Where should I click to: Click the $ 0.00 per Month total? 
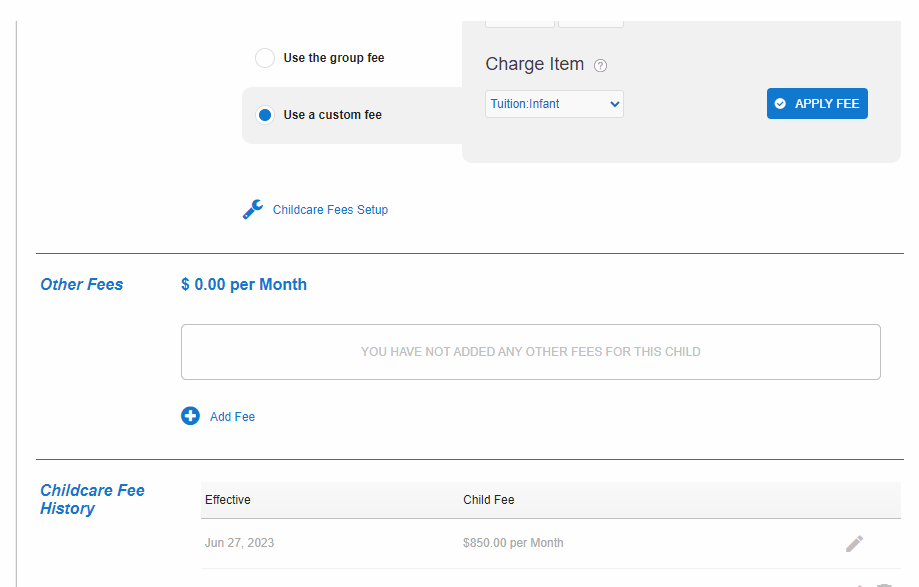pos(244,285)
